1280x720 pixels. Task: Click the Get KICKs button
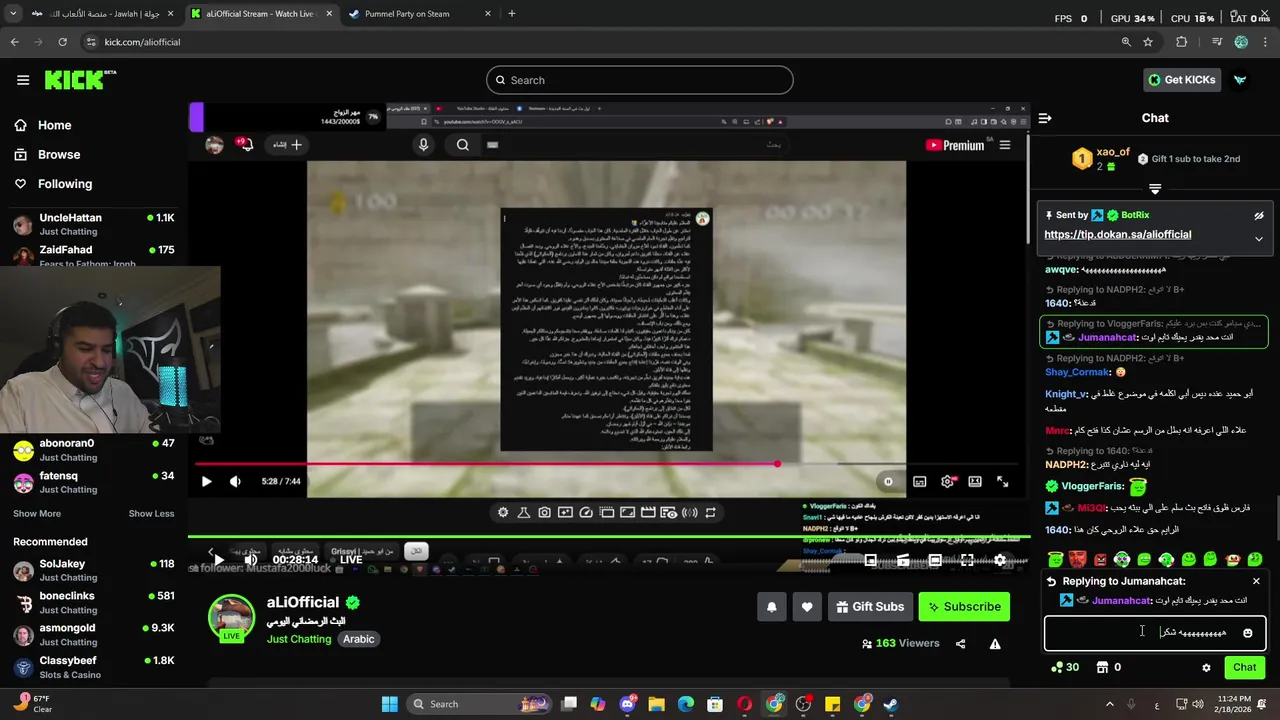pyautogui.click(x=1182, y=80)
